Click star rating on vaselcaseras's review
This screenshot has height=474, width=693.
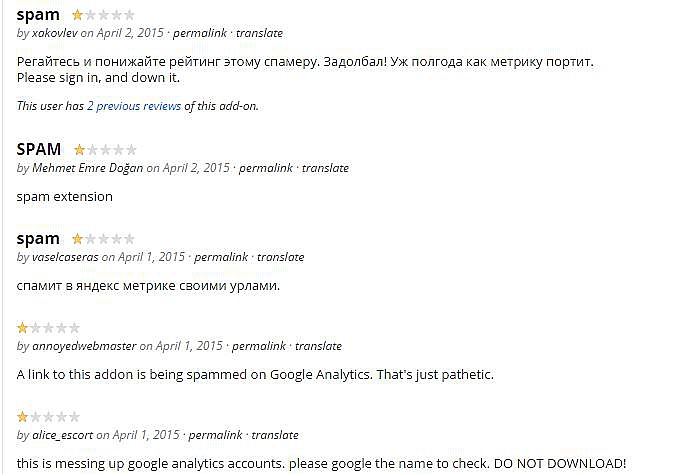[101, 240]
